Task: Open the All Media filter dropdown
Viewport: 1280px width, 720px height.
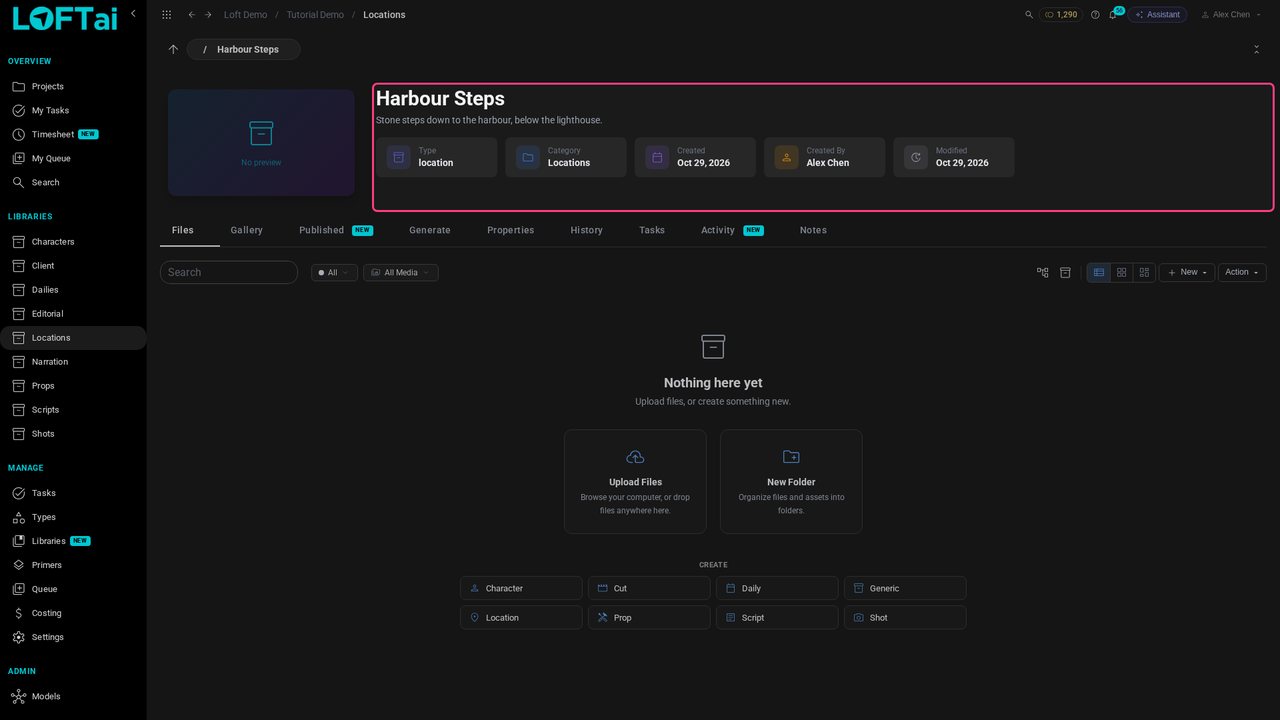Action: point(401,272)
